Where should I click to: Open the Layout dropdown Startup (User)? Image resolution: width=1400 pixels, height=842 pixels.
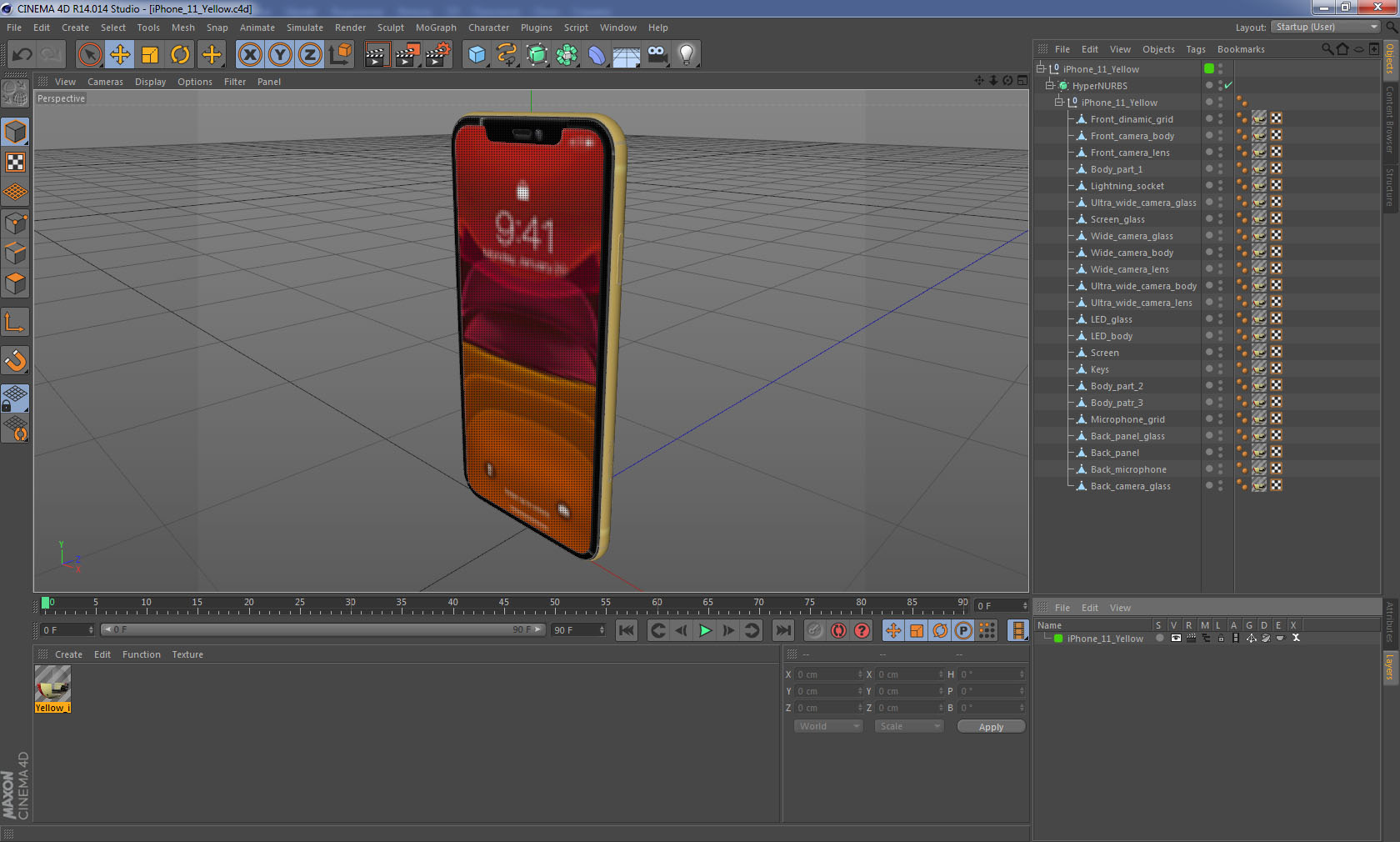(x=1327, y=27)
